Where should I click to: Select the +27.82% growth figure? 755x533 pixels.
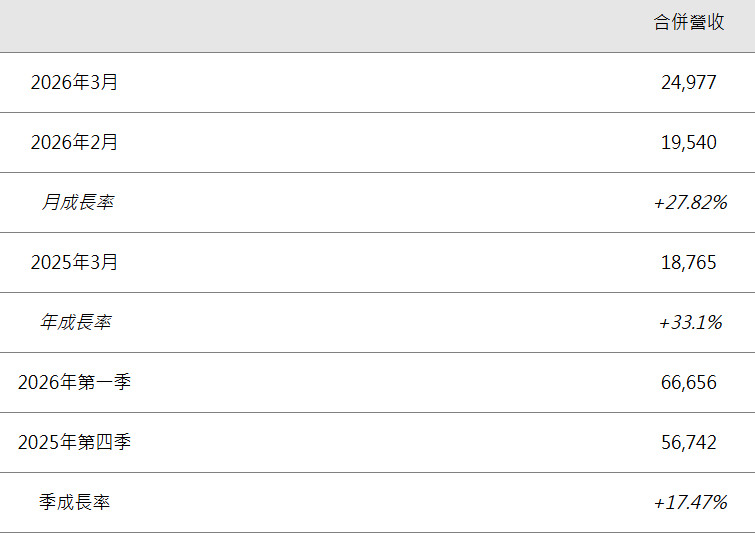coord(689,203)
